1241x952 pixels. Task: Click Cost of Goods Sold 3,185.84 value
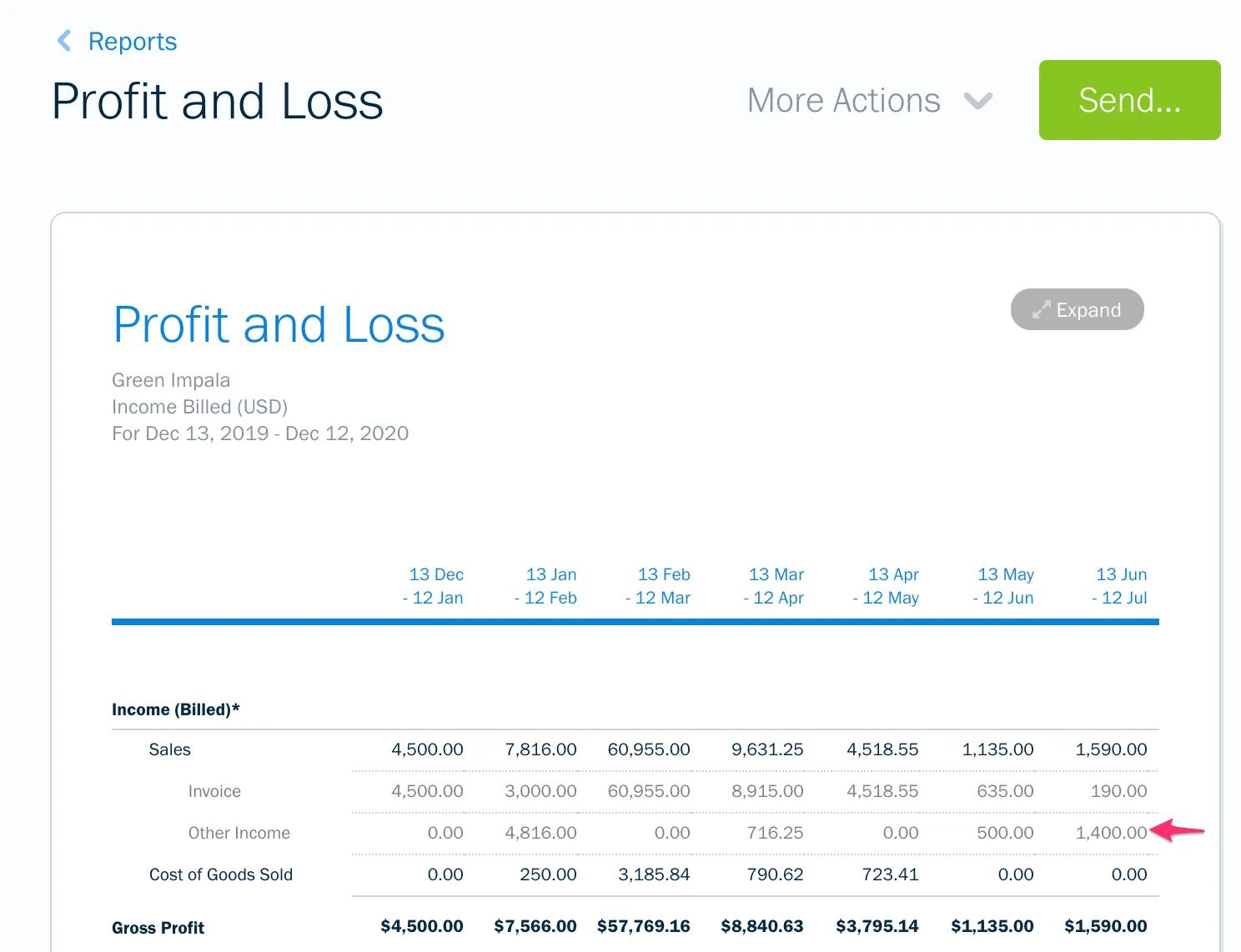point(654,874)
